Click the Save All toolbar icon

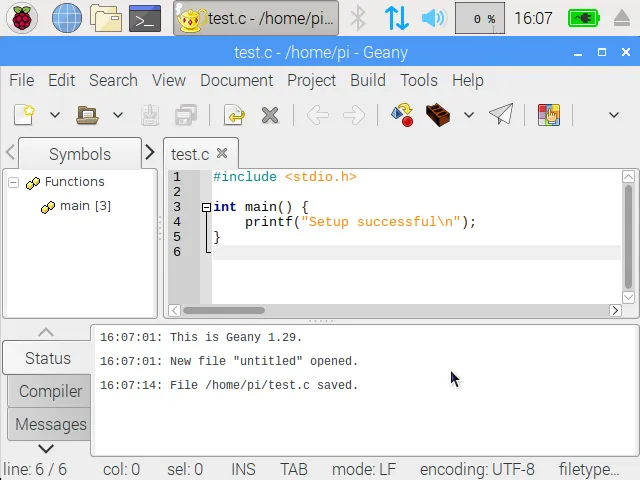186,115
